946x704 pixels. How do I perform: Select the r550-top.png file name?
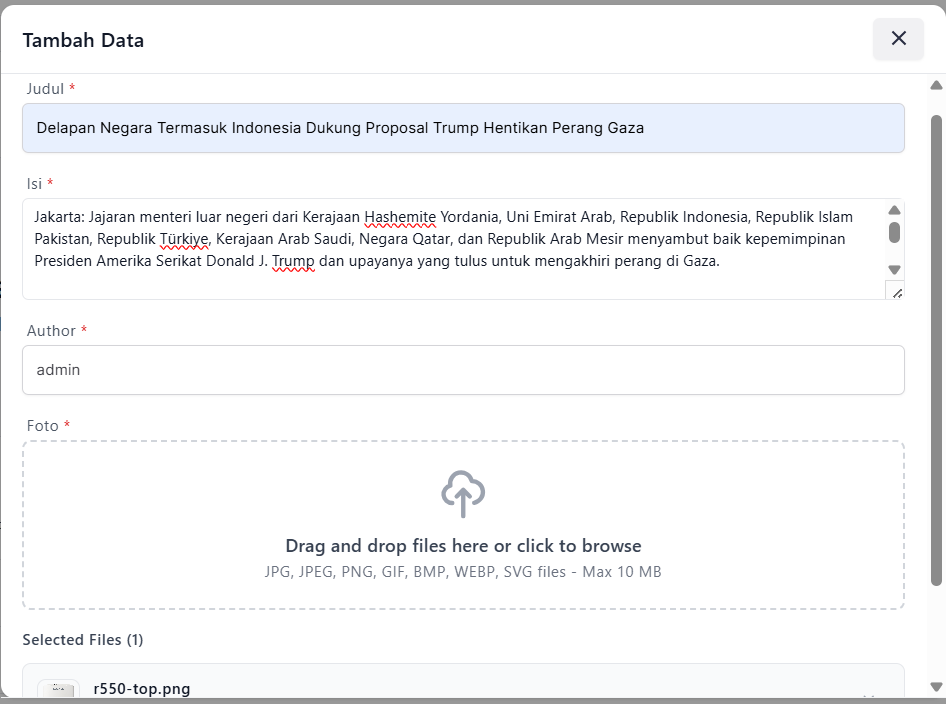[x=141, y=688]
